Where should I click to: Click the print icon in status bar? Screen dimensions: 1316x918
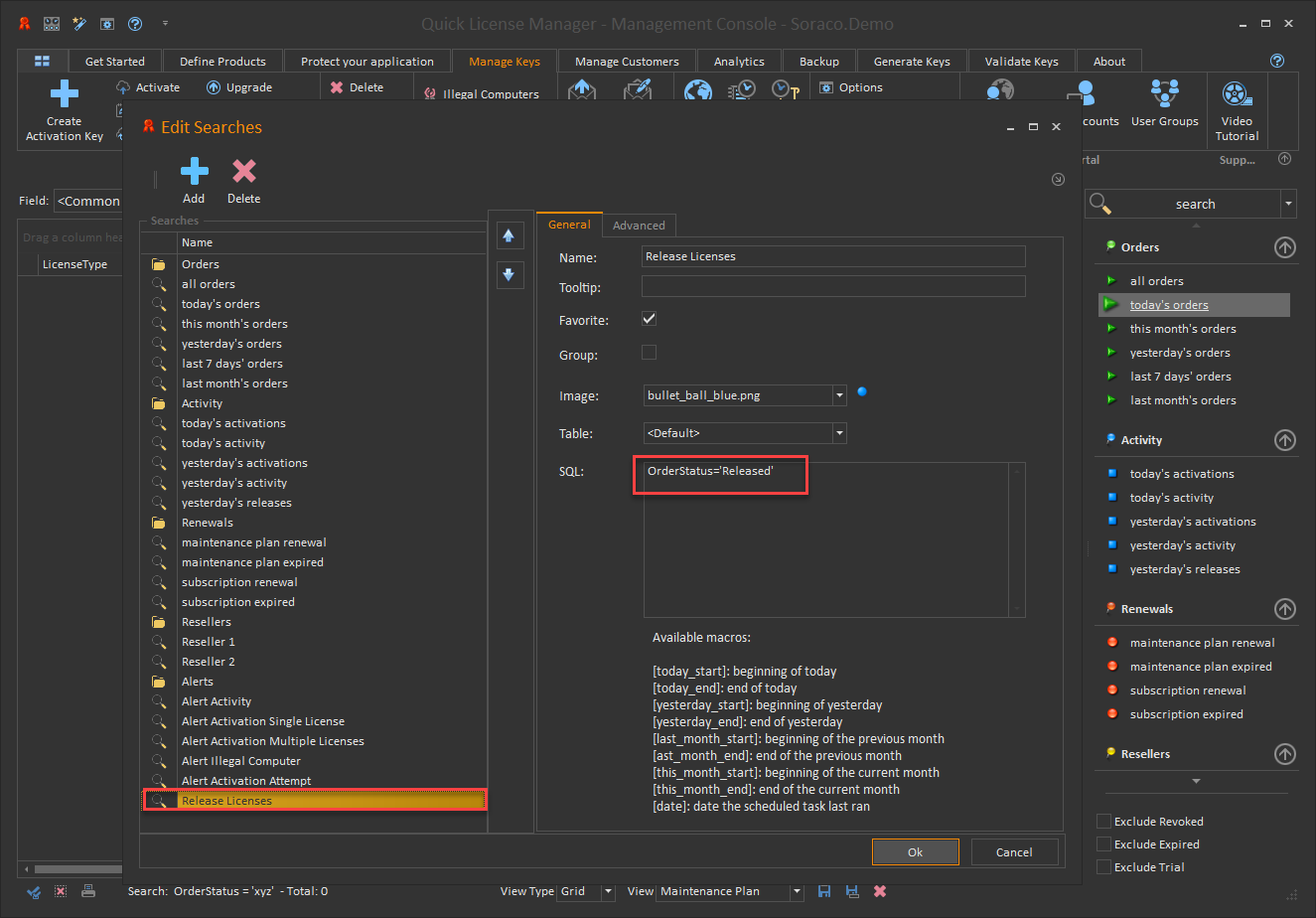click(88, 891)
